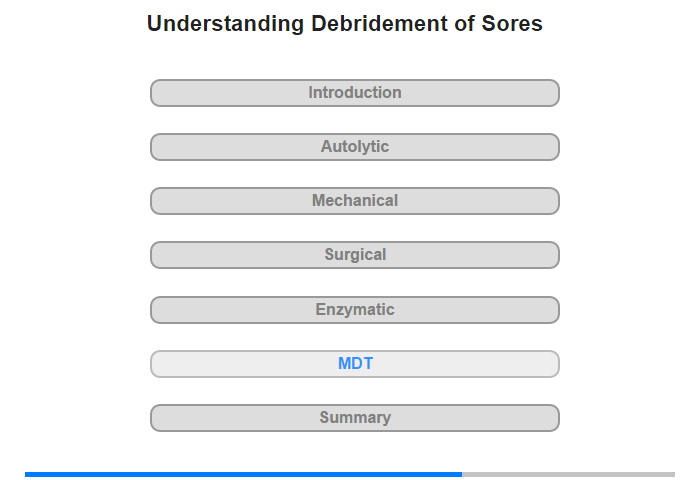The height and width of the screenshot is (480, 700).
Task: Click where blue progress meets gray
Action: (462, 474)
